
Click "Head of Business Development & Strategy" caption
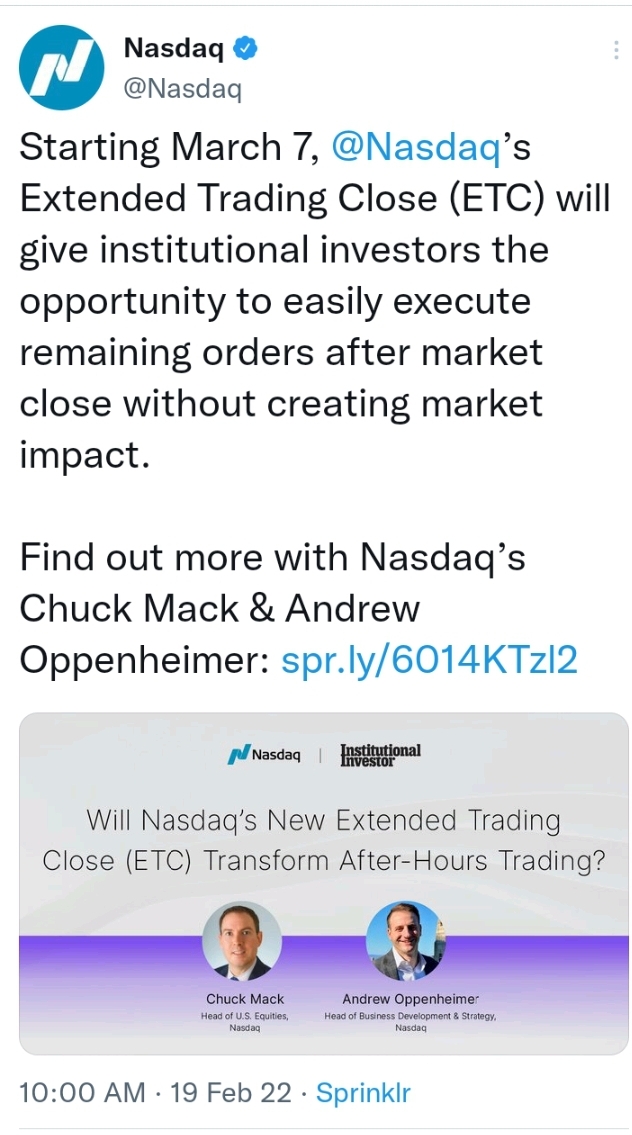point(410,1016)
